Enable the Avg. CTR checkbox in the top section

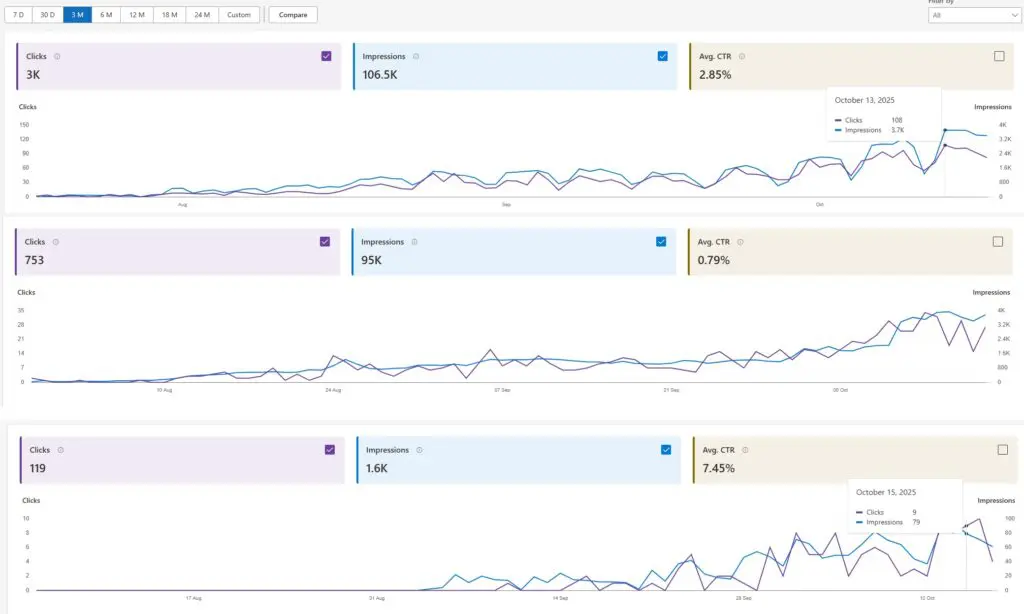pos(998,56)
